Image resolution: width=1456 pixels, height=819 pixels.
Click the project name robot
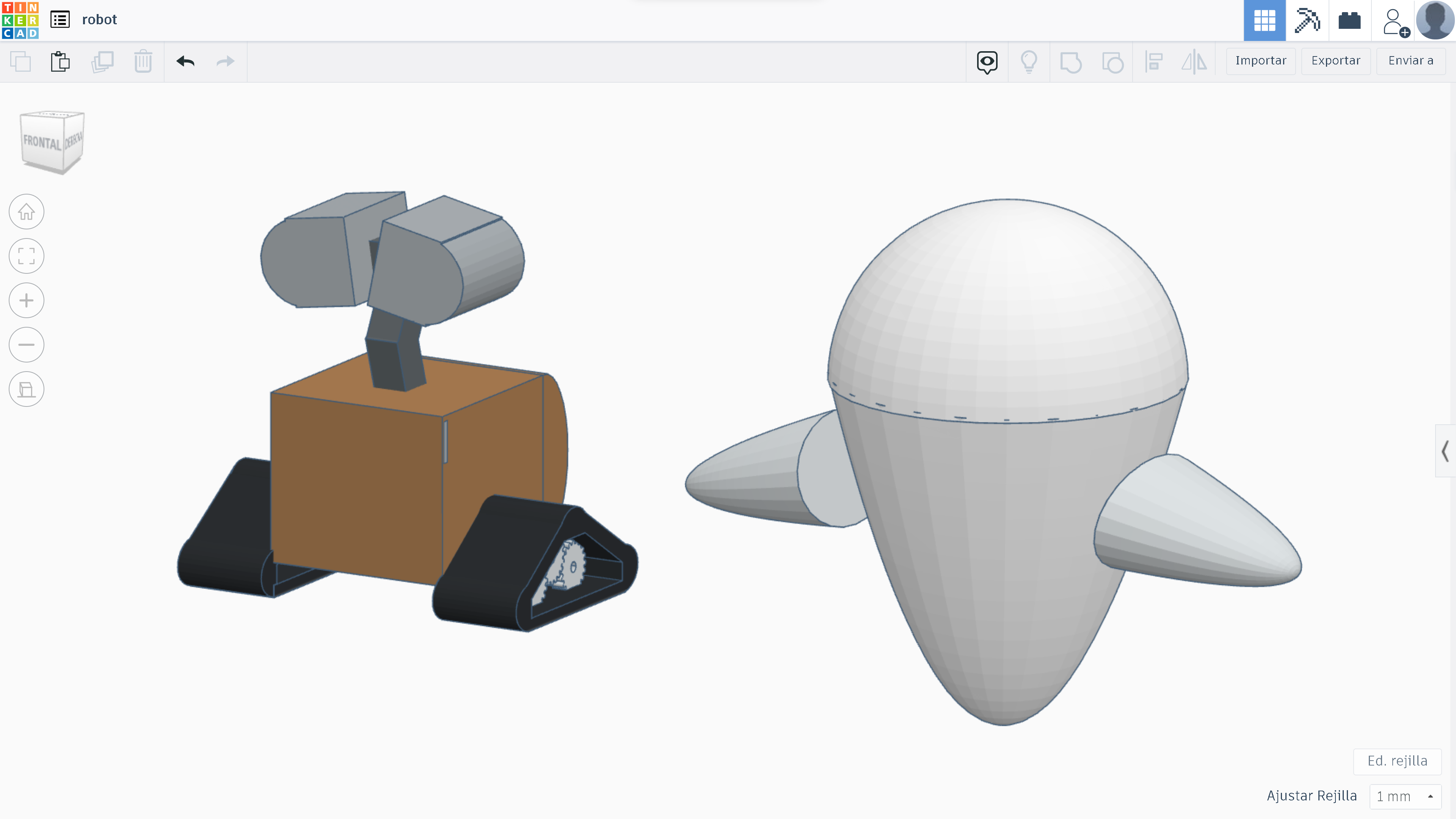tap(99, 20)
